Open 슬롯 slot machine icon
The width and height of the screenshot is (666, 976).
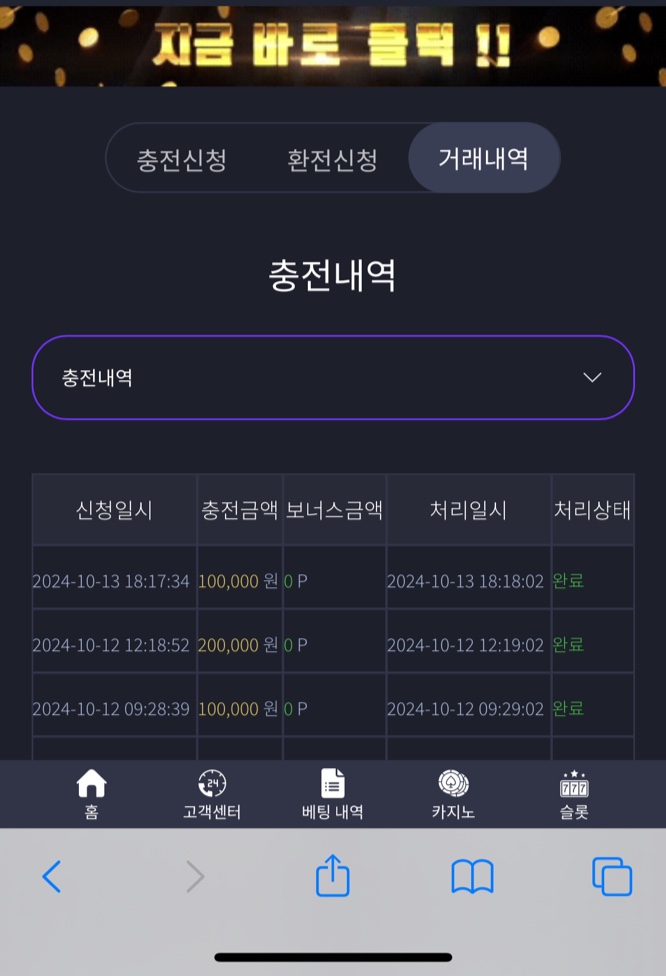click(574, 784)
